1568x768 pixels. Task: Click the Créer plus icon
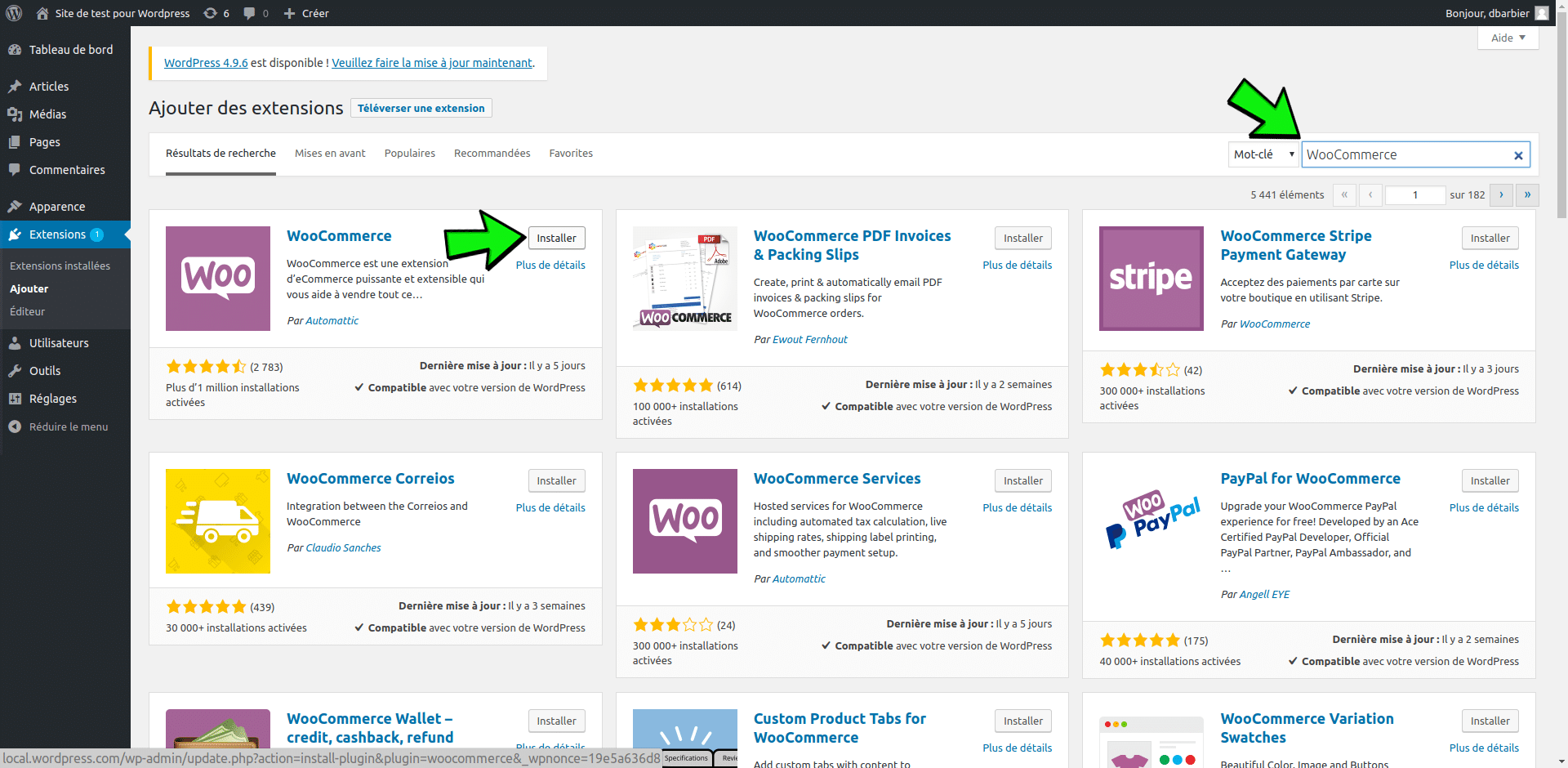289,13
